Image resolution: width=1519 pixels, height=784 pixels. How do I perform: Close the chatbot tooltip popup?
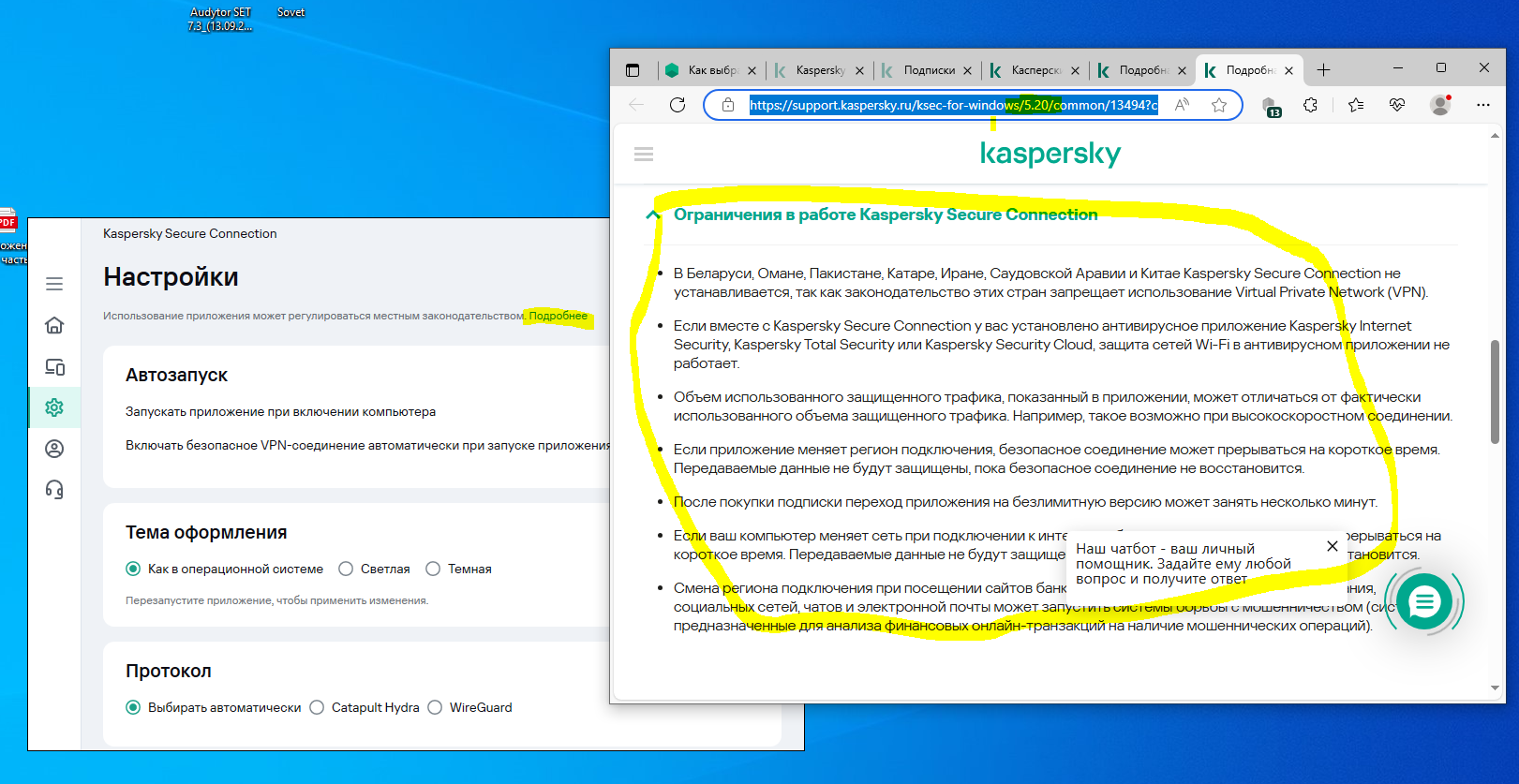tap(1332, 546)
